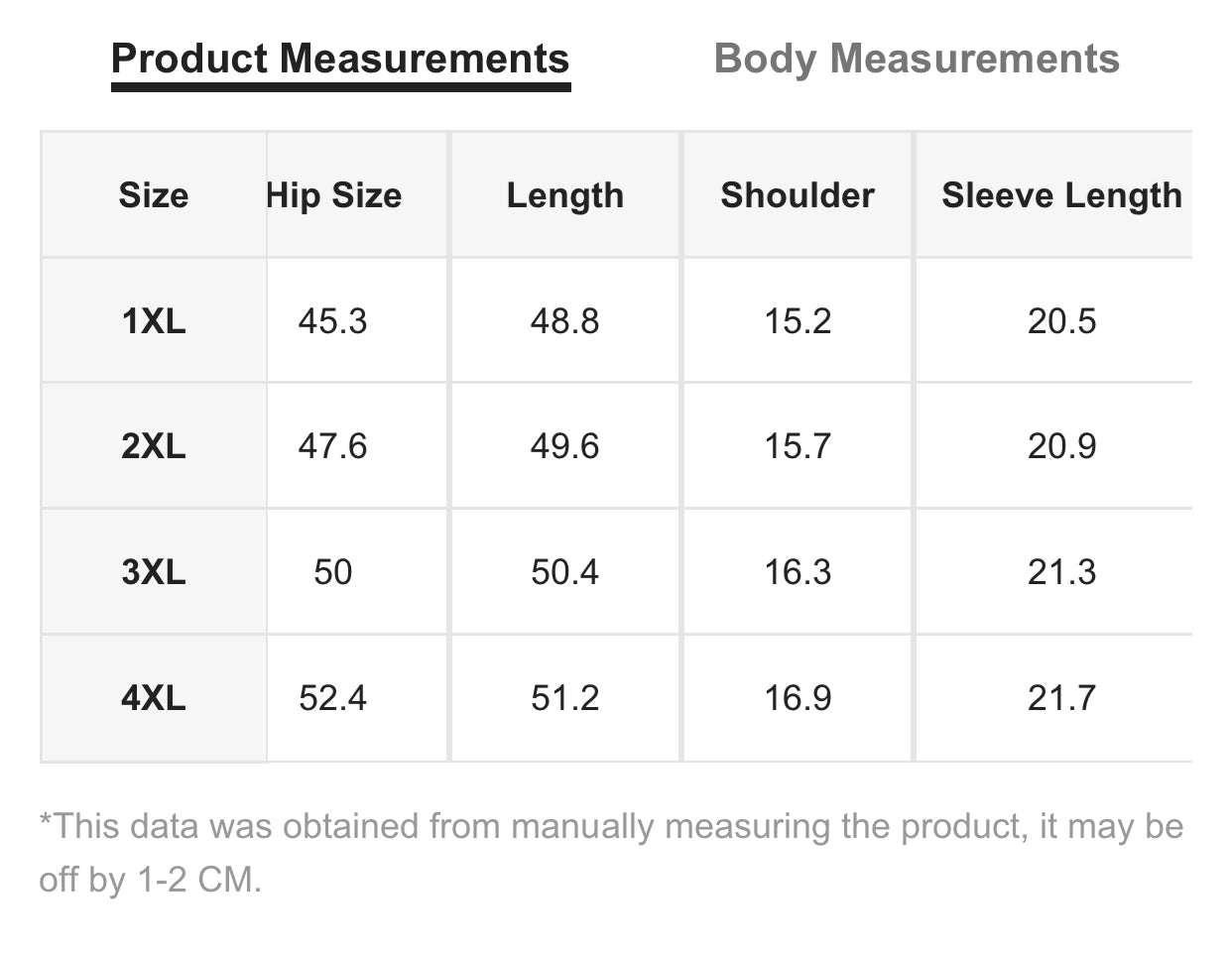1232x953 pixels.
Task: Open the Body Measurements tab
Action: pyautogui.click(x=917, y=60)
